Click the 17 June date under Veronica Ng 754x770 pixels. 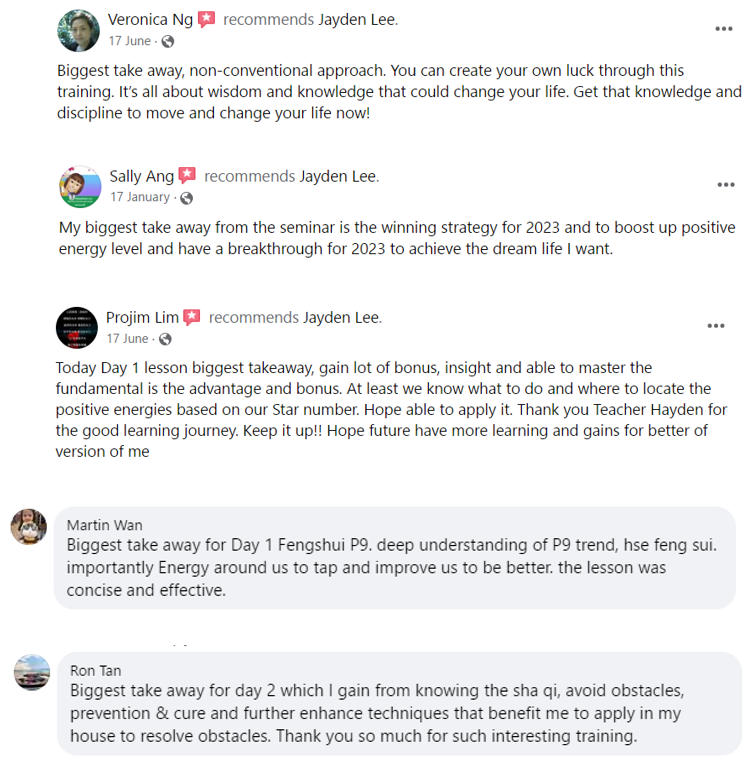tap(130, 41)
